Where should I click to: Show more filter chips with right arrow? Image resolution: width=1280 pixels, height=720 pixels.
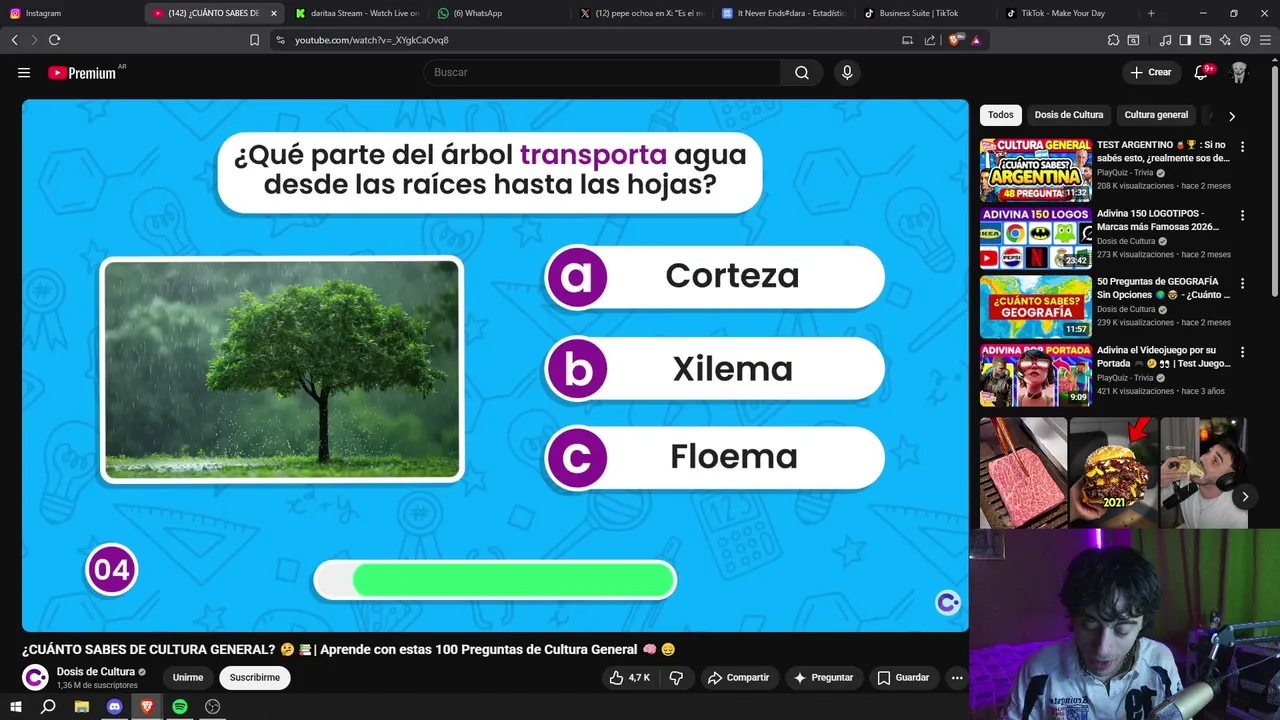pyautogui.click(x=1232, y=116)
